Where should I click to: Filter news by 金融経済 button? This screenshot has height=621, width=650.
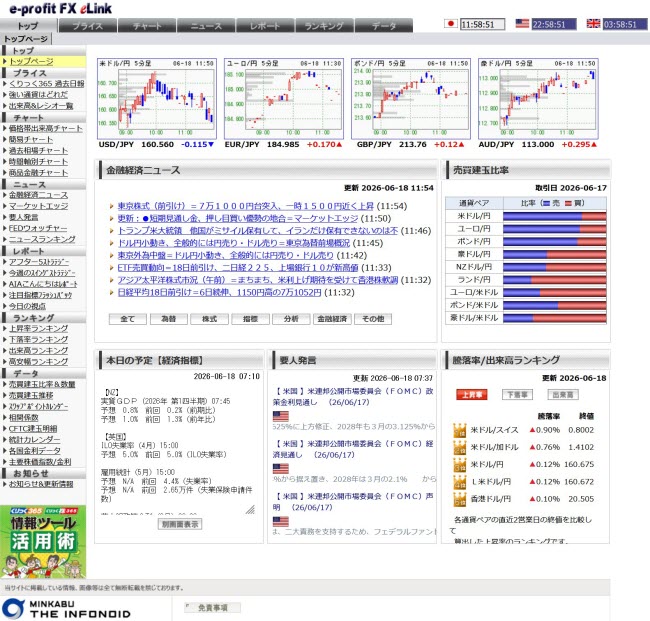coord(332,319)
